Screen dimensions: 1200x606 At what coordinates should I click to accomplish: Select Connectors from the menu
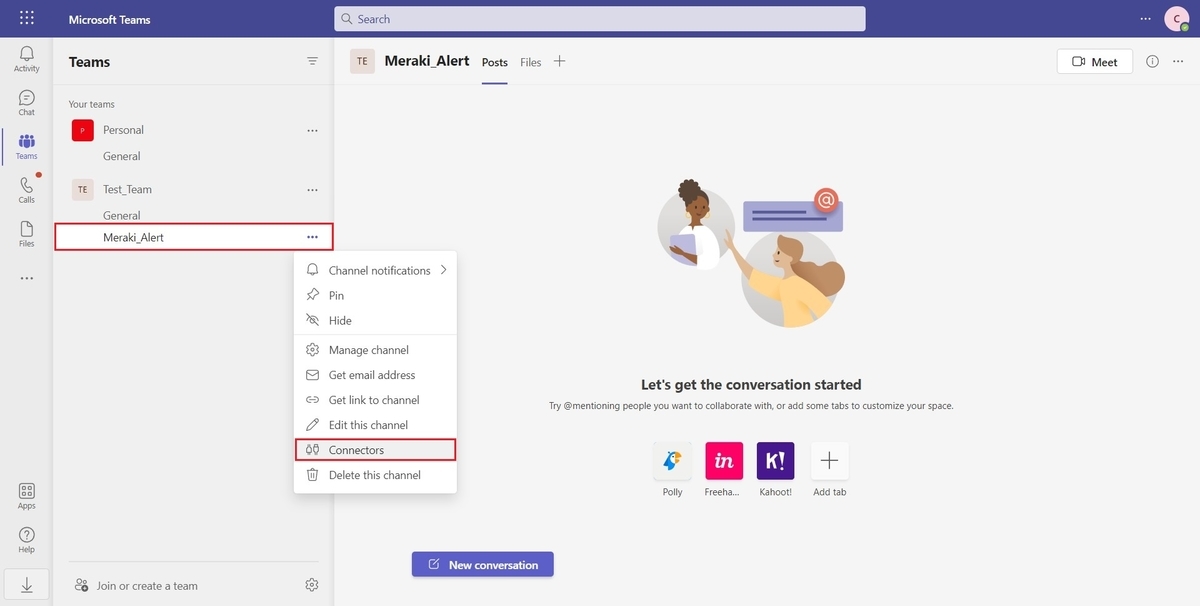click(x=375, y=450)
